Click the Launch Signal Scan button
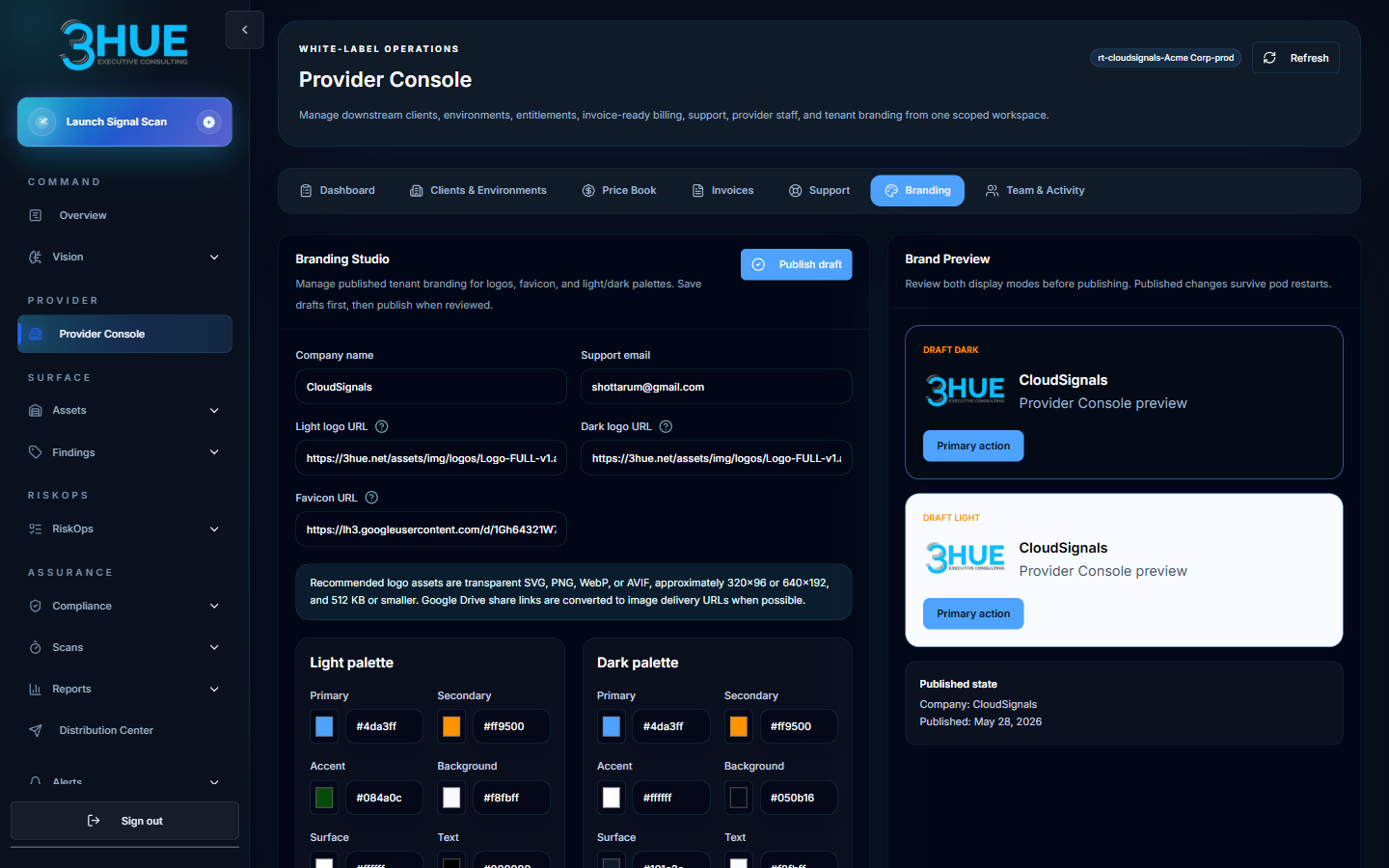The image size is (1389, 868). point(124,122)
